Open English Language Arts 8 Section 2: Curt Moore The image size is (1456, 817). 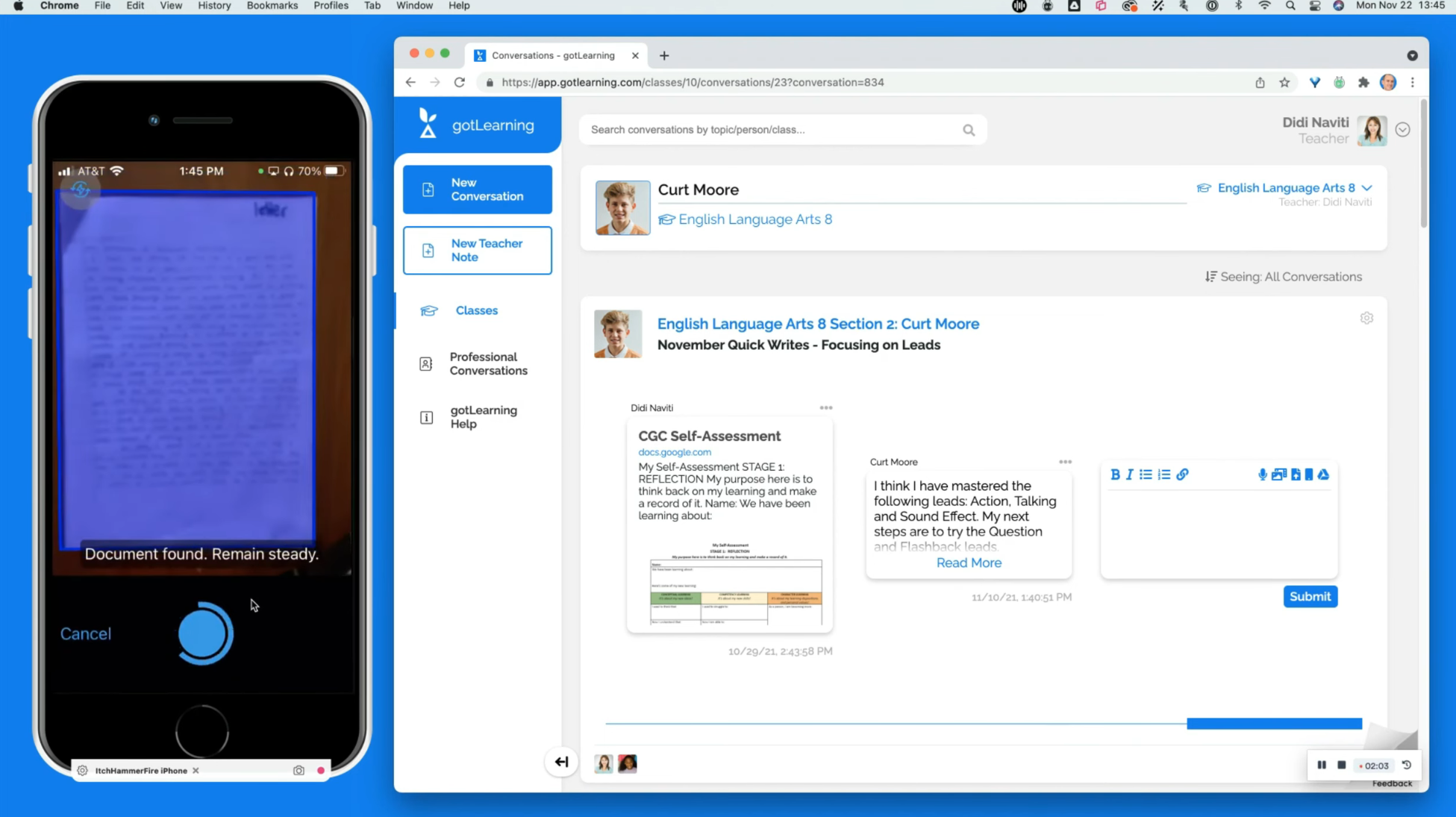click(x=818, y=324)
